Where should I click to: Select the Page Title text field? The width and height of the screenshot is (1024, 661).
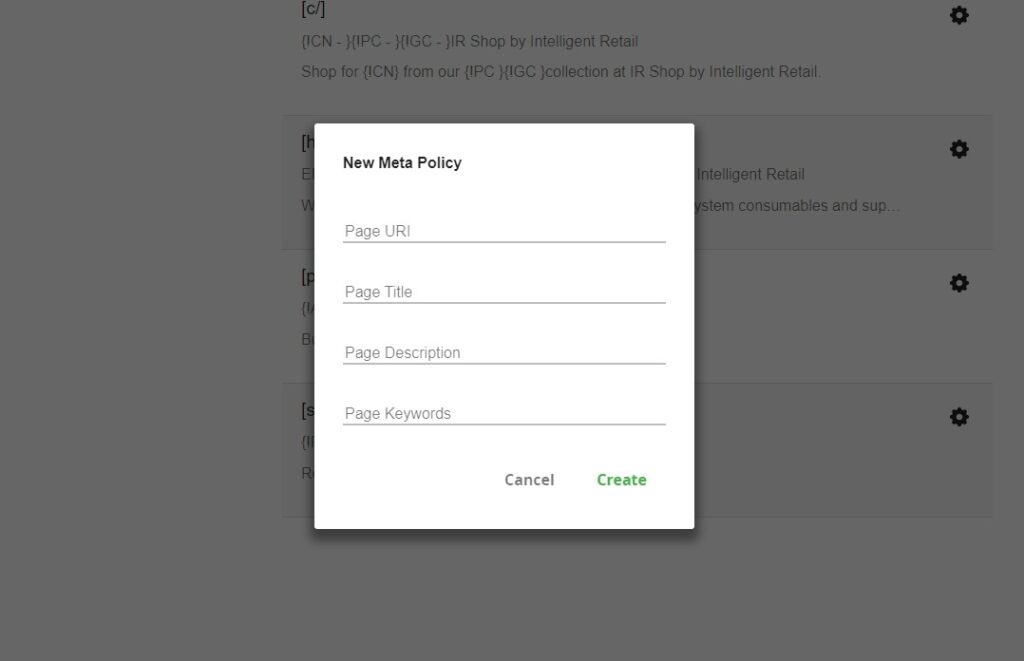click(504, 292)
